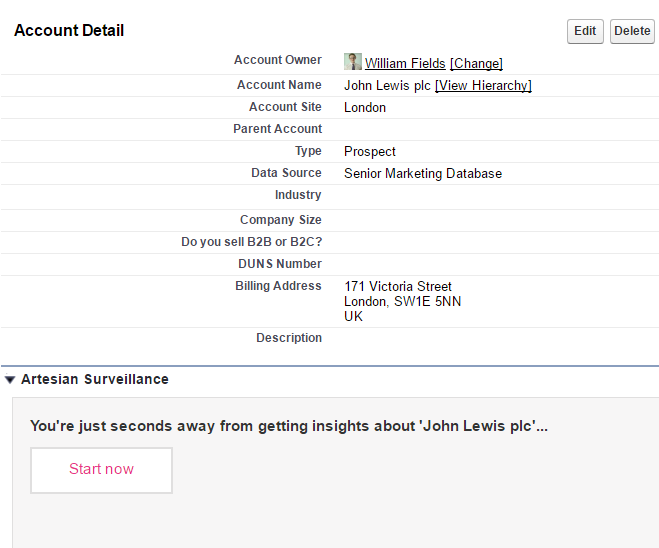Select the Account Detail heading
Viewport: 659px width, 548px height.
[69, 31]
